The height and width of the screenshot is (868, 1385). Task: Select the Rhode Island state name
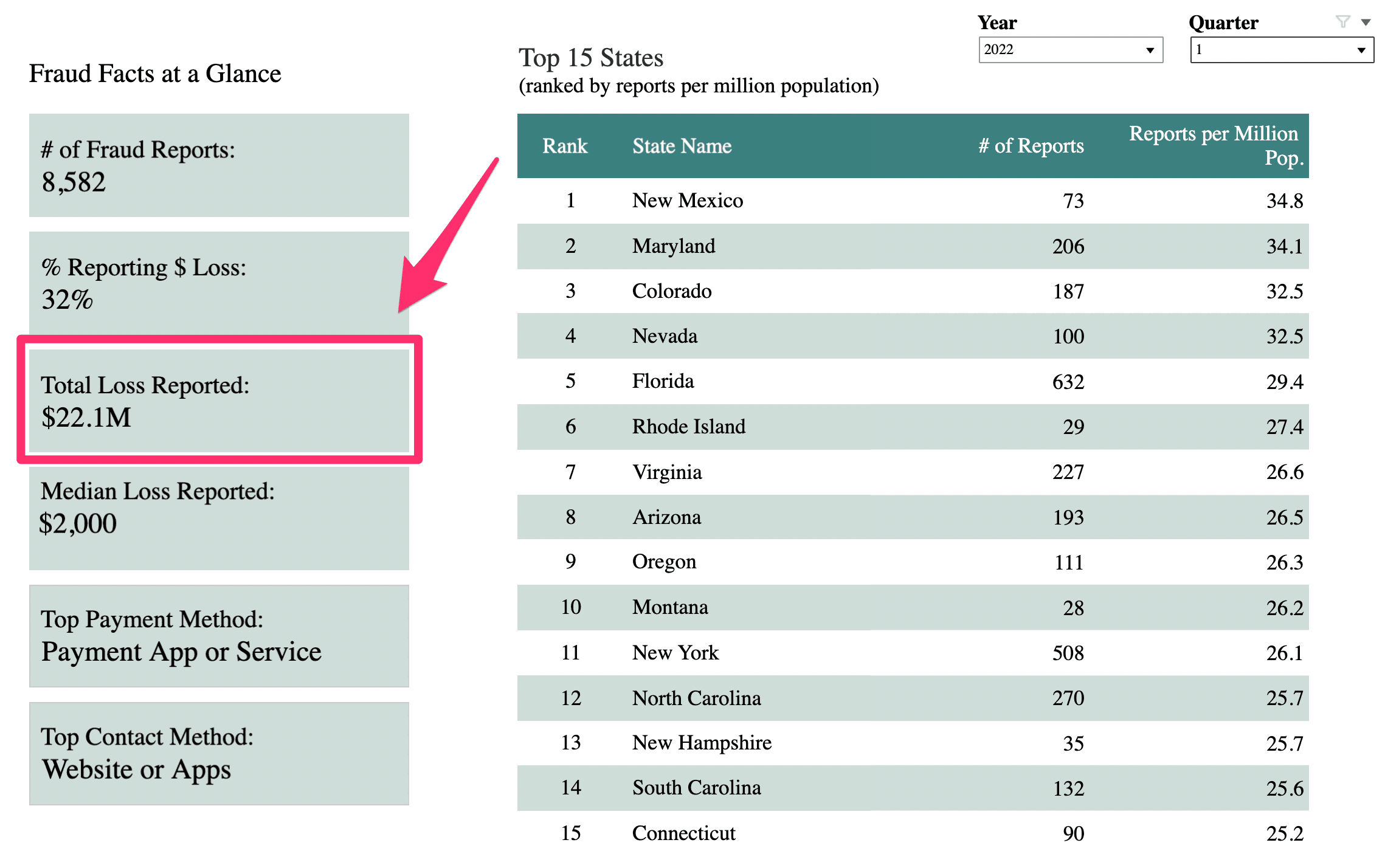click(688, 427)
